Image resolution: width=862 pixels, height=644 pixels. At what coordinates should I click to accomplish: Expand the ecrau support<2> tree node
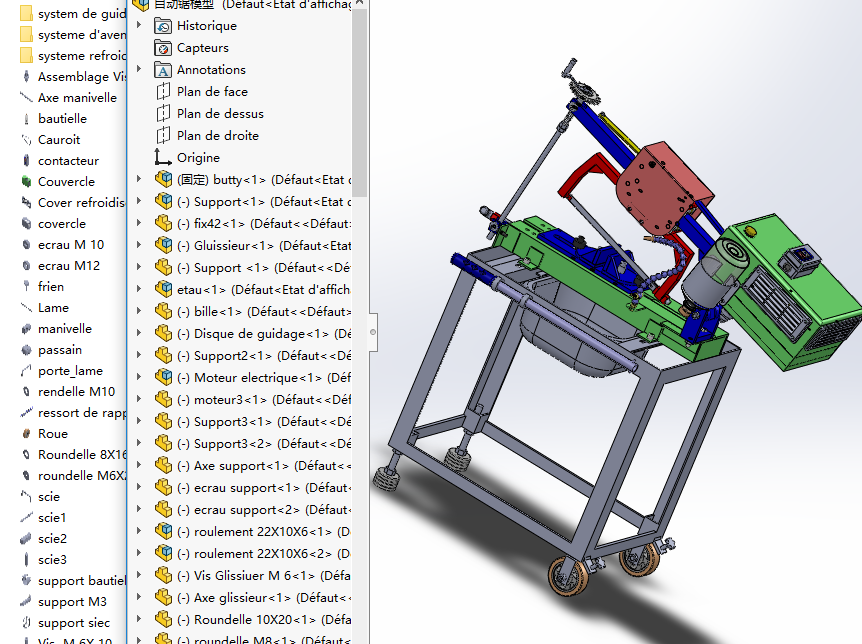pyautogui.click(x=139, y=509)
